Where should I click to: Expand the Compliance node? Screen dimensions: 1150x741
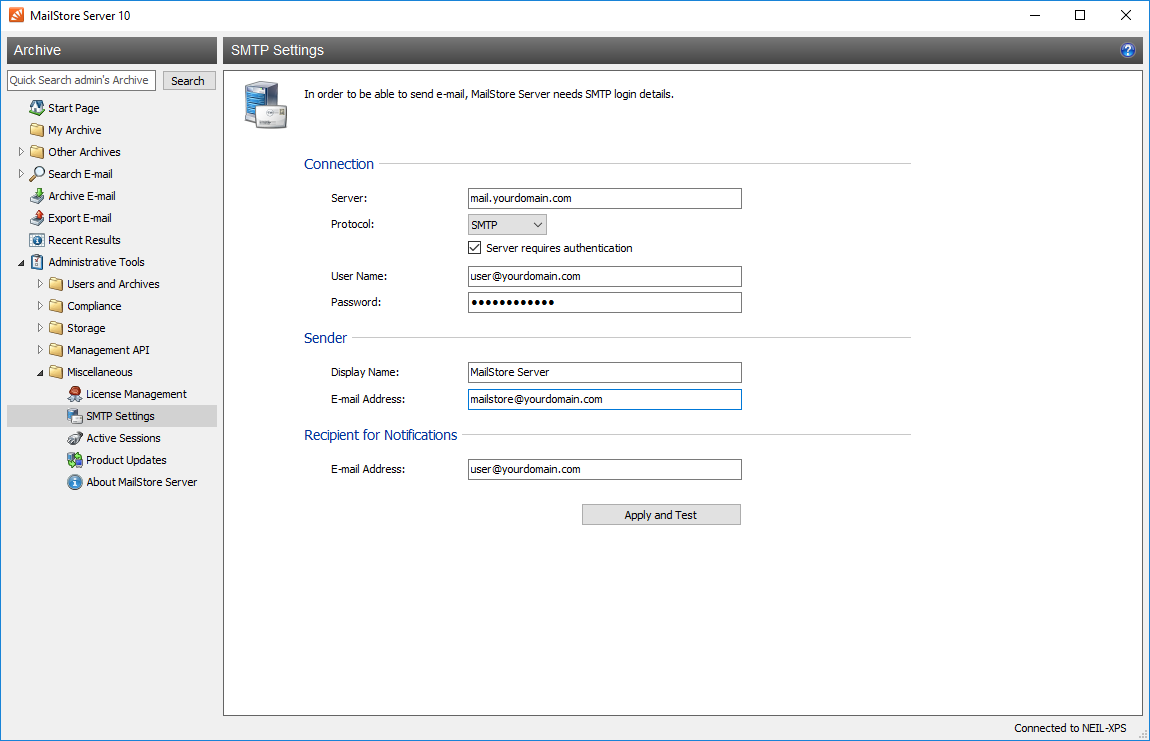tap(40, 306)
